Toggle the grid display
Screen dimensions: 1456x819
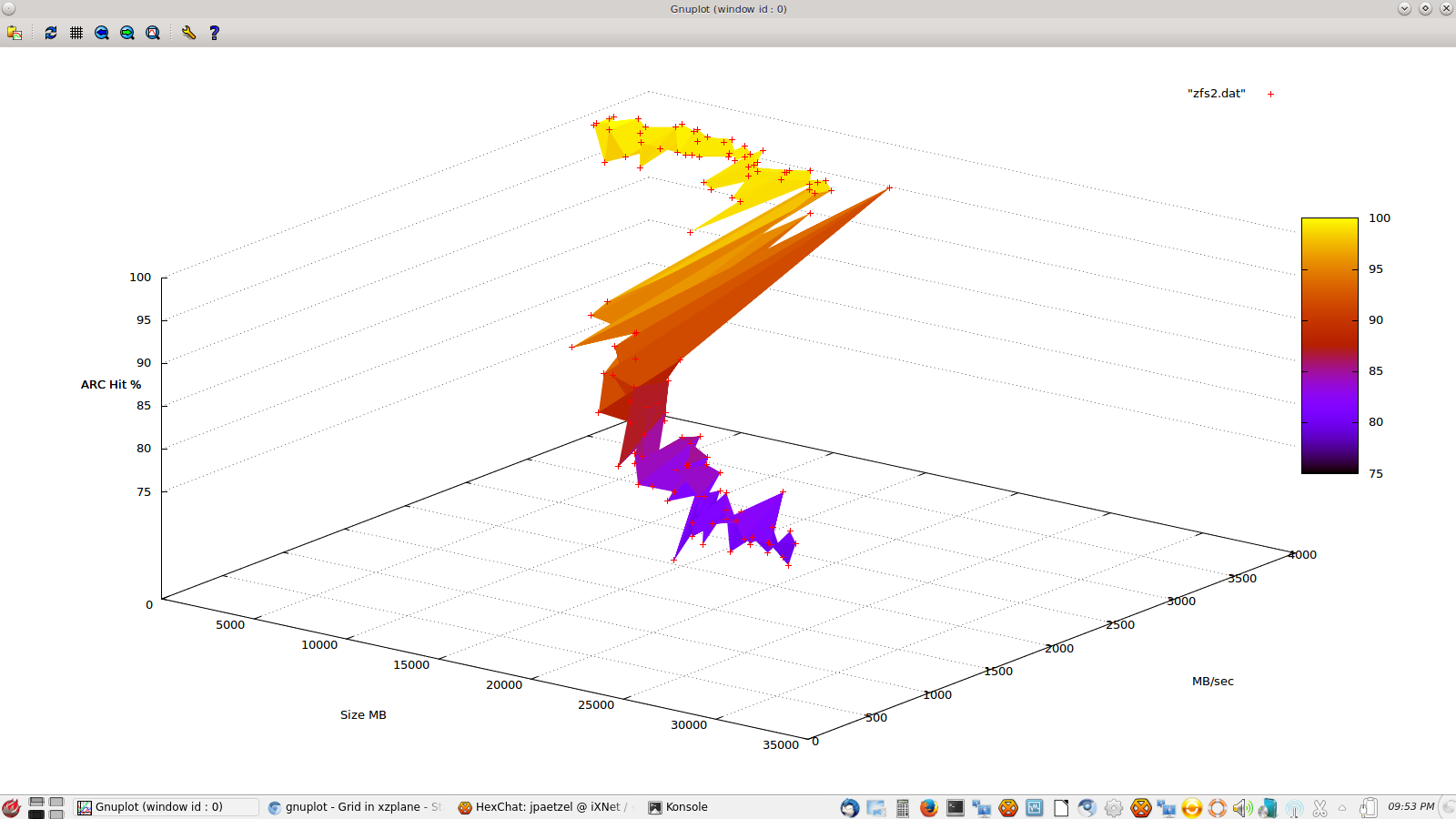[76, 33]
